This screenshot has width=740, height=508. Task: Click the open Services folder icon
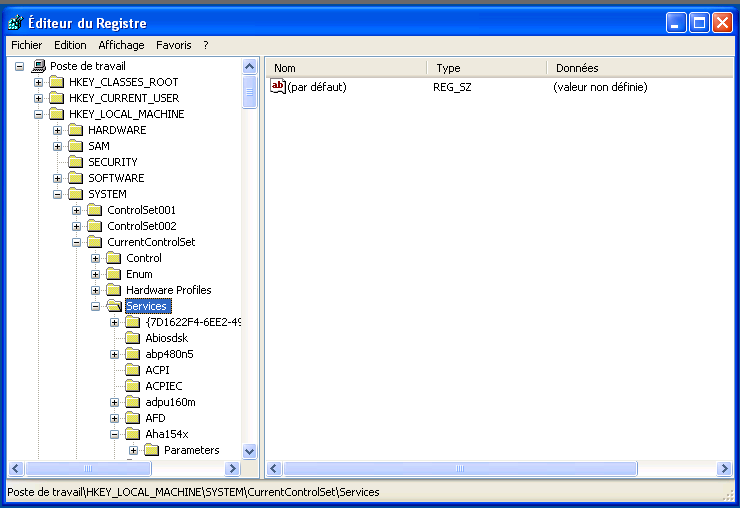(x=114, y=306)
